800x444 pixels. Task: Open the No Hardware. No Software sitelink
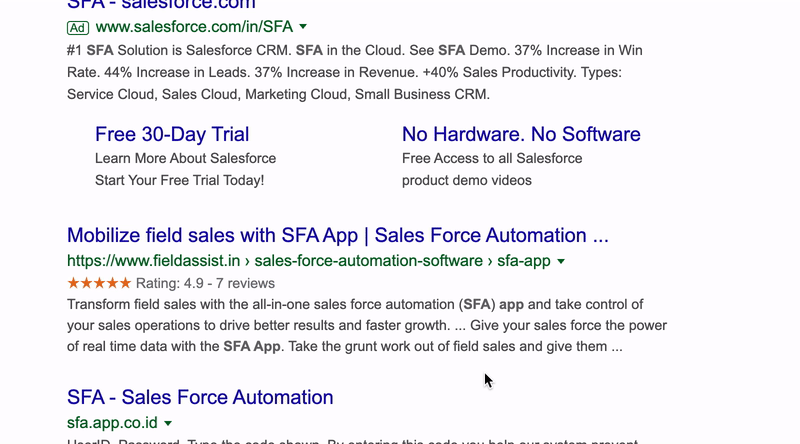521,134
